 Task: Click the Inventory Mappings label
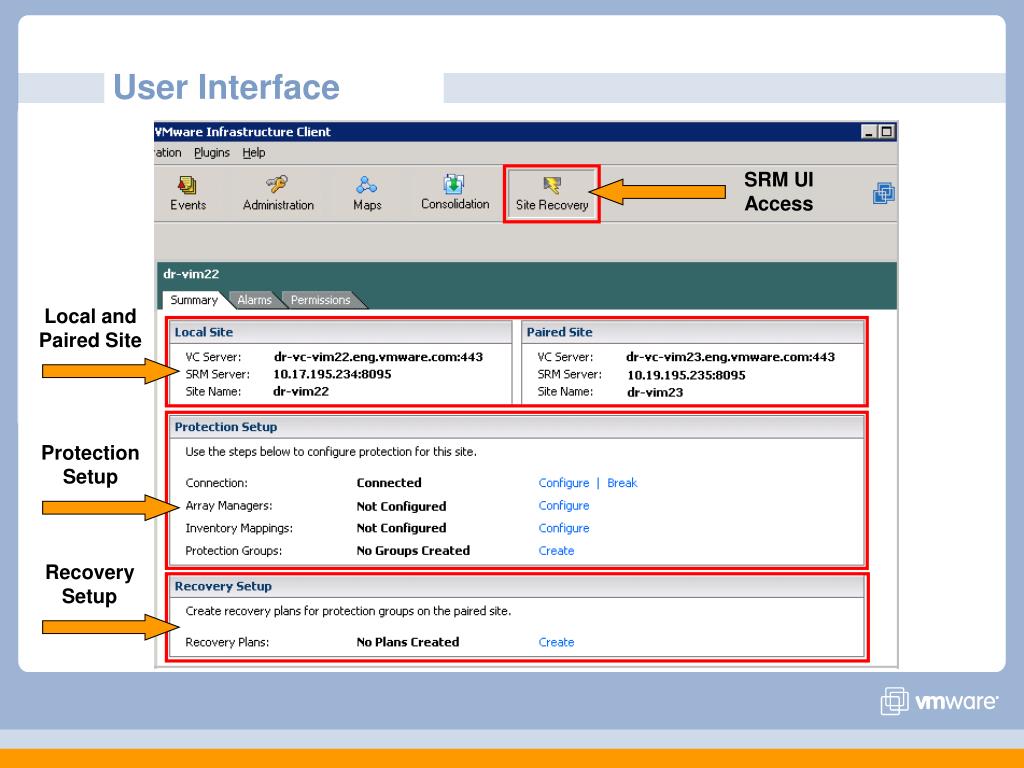coord(239,528)
